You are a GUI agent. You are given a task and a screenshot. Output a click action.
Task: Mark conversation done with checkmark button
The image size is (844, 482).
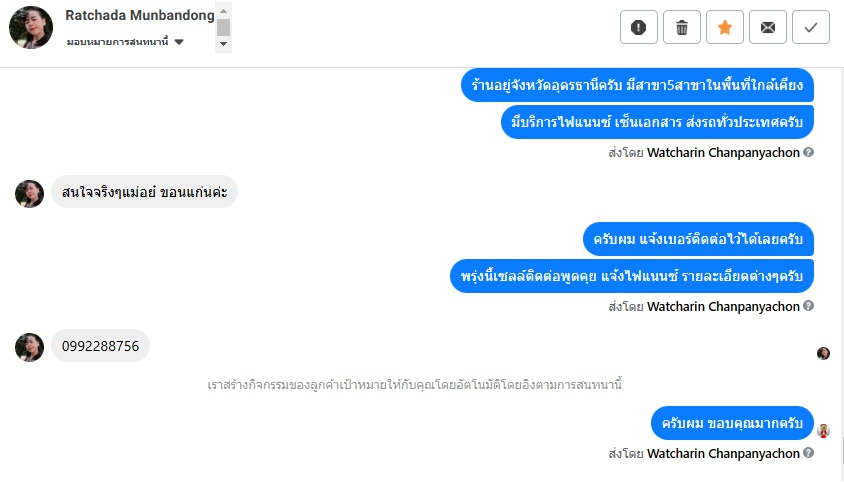[811, 28]
